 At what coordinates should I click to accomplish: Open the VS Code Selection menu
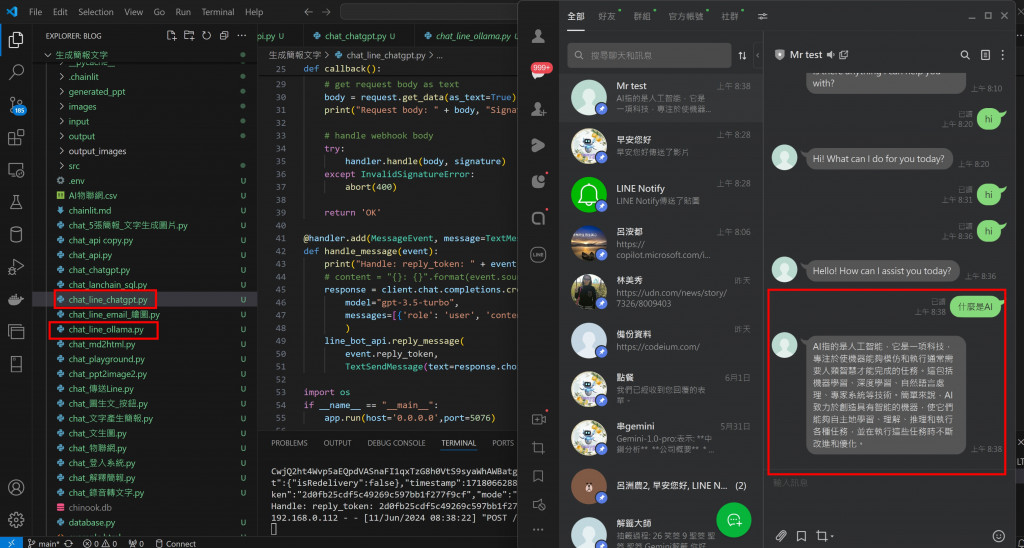(95, 12)
